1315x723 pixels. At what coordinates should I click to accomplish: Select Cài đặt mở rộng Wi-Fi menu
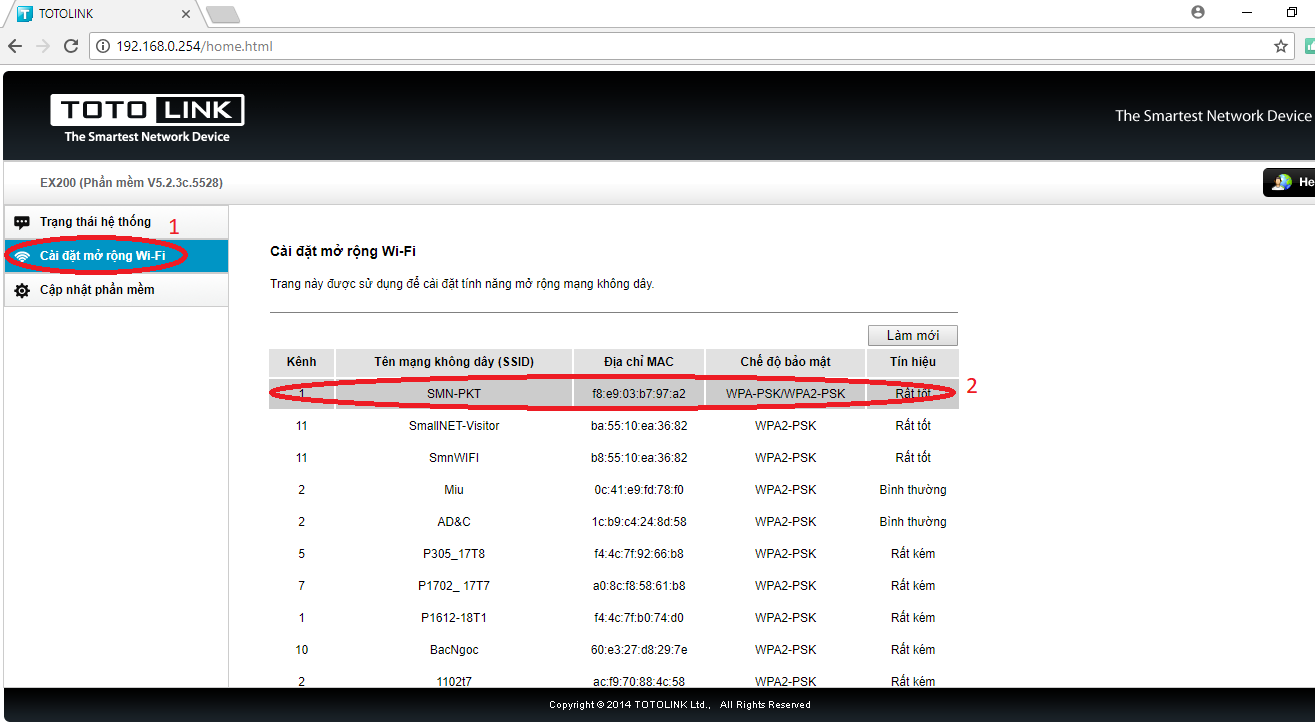coord(102,256)
